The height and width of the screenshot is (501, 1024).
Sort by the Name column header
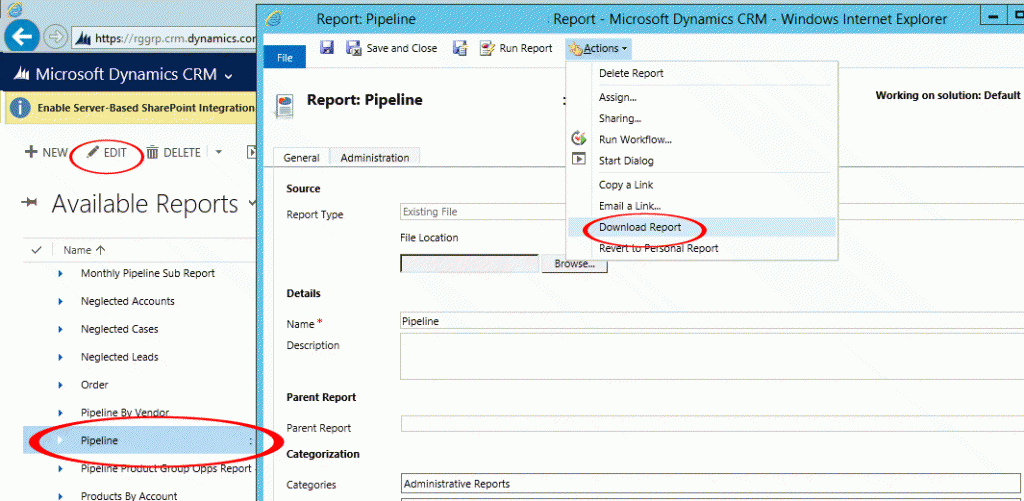tap(85, 250)
